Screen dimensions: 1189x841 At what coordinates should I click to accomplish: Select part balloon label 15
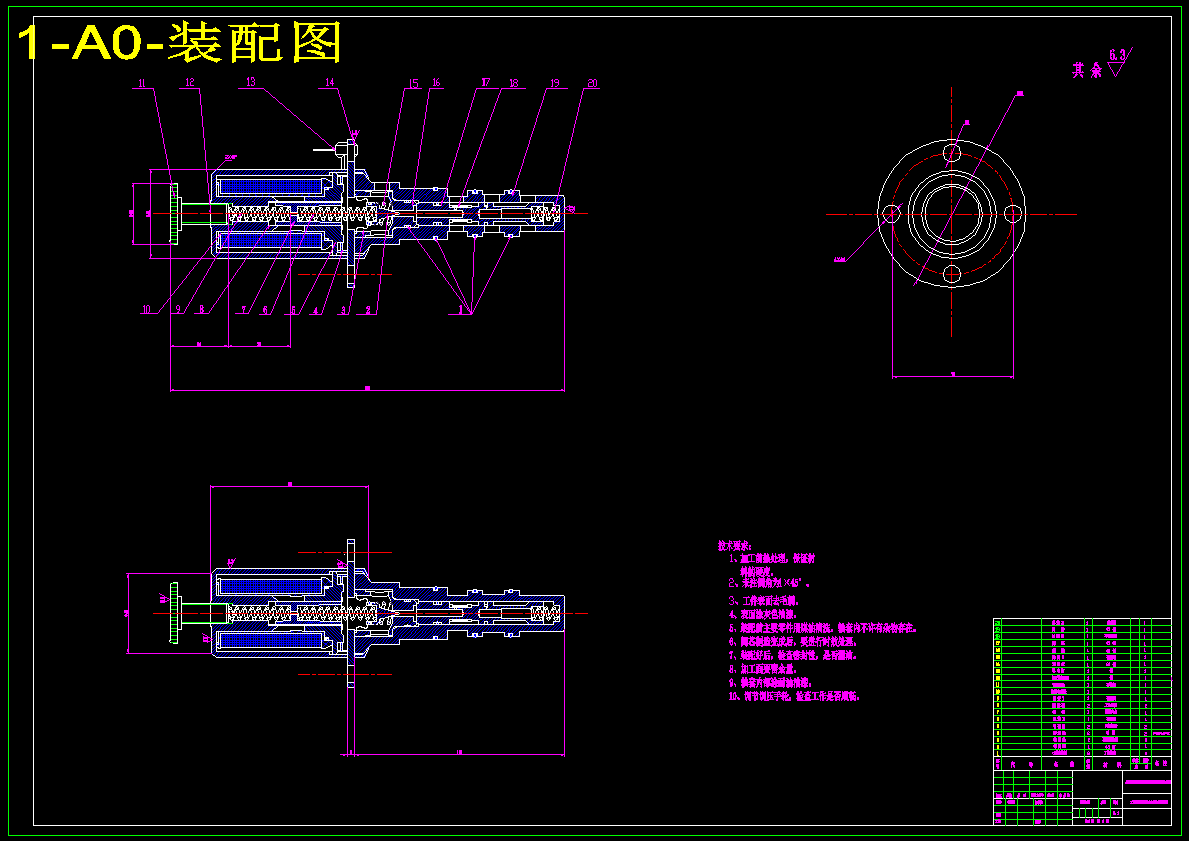[413, 83]
